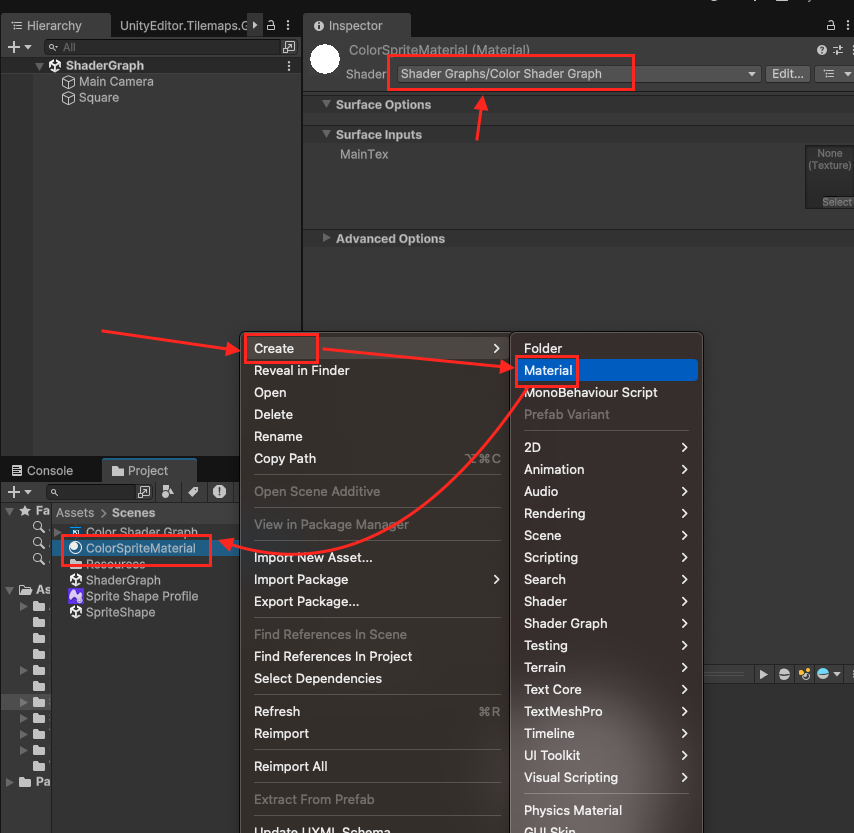854x833 pixels.
Task: Select Physics Material in Create submenu
Action: (606, 810)
